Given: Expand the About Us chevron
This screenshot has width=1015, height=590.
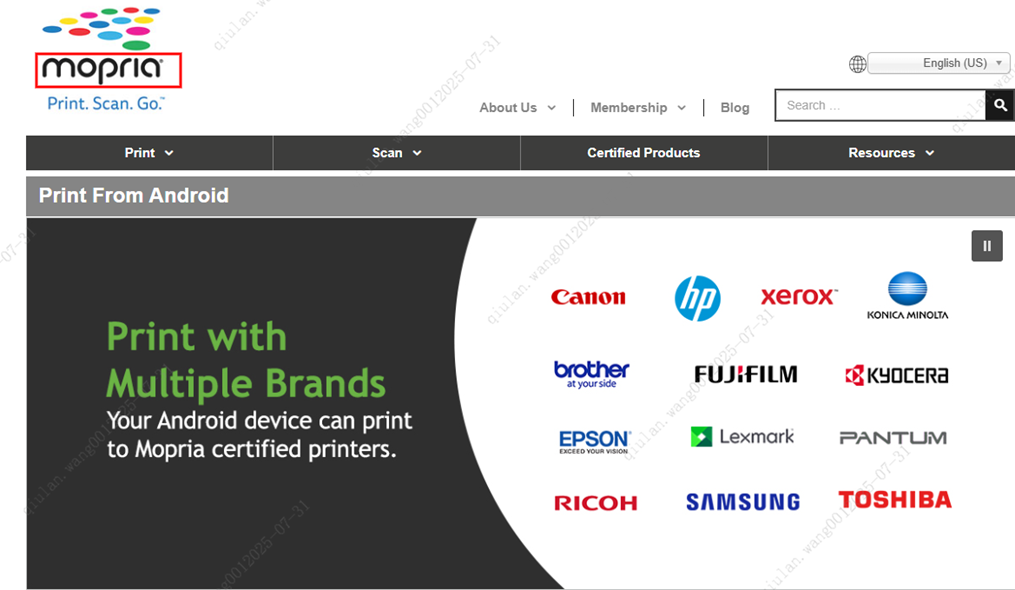Looking at the screenshot, I should [552, 108].
